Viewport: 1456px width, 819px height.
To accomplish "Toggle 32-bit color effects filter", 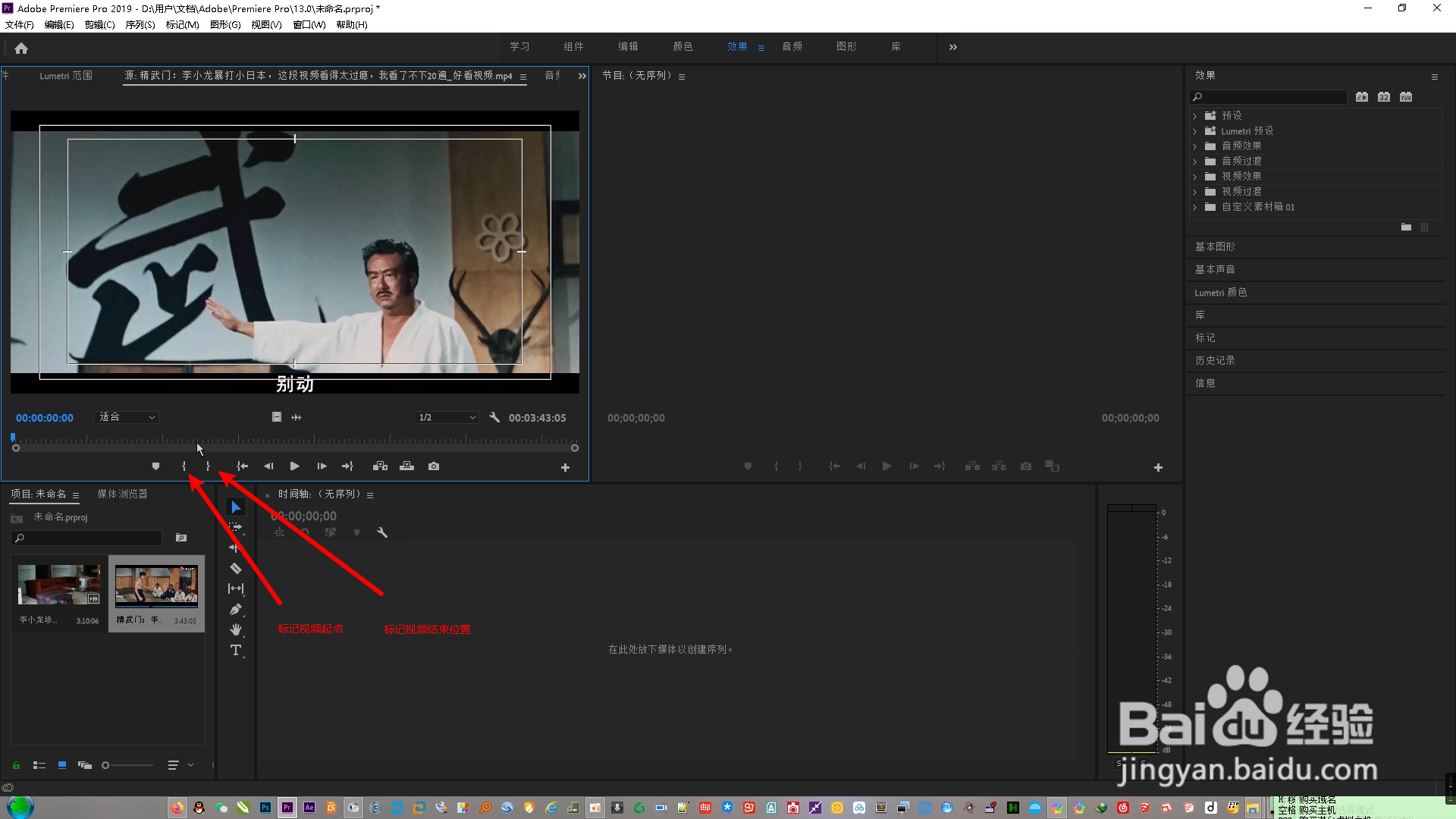I will 1384,97.
